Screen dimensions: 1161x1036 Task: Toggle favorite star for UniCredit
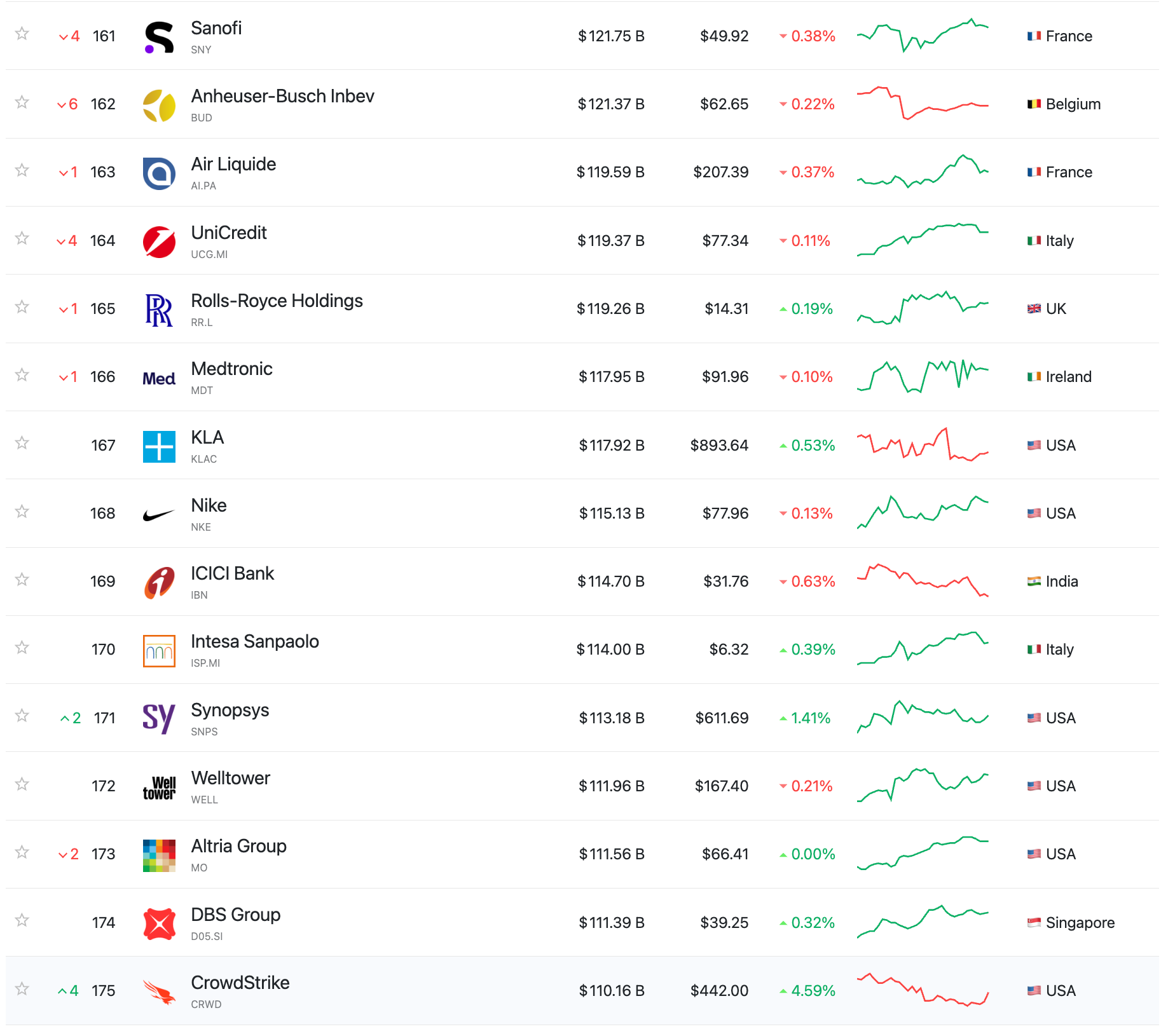[22, 238]
